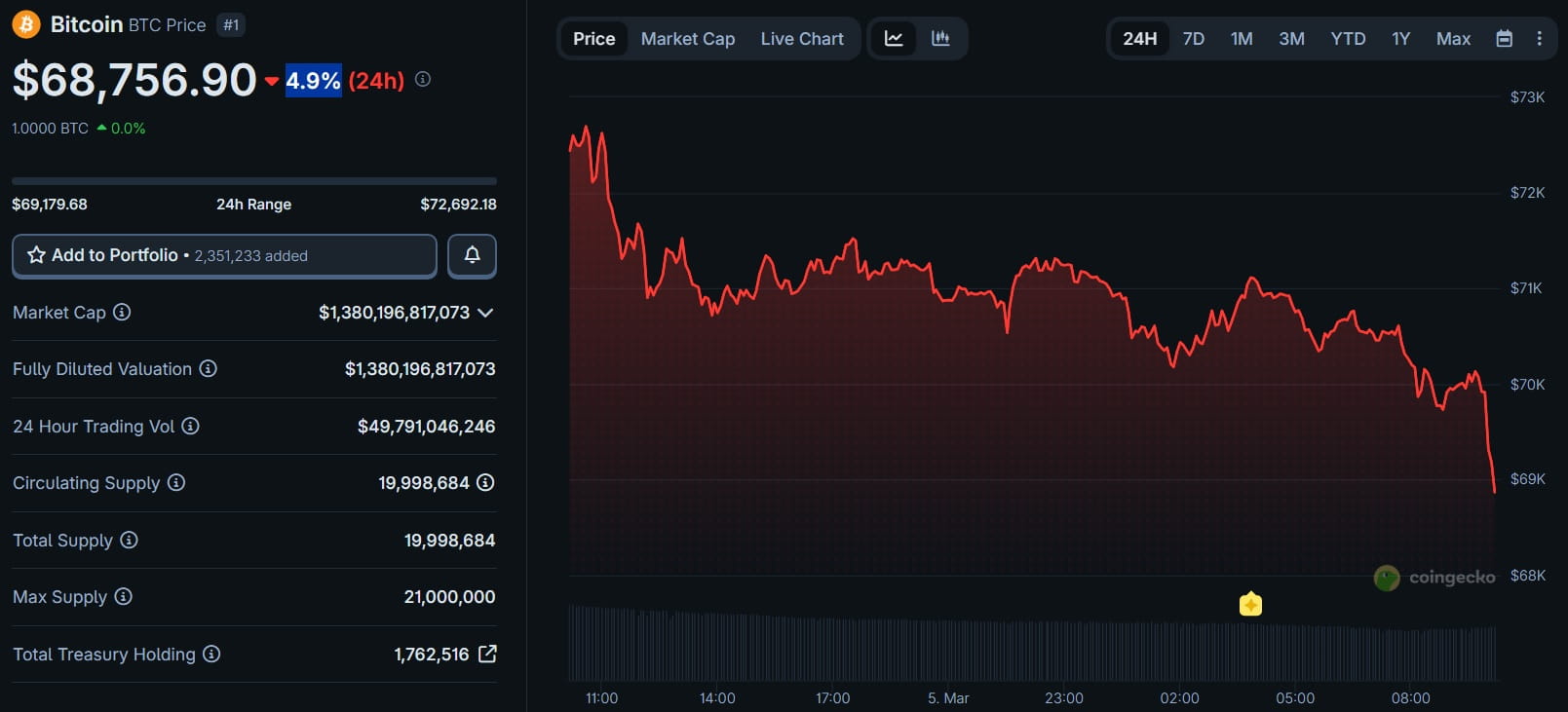Select the 24H time range
The image size is (1568, 712).
[x=1139, y=39]
